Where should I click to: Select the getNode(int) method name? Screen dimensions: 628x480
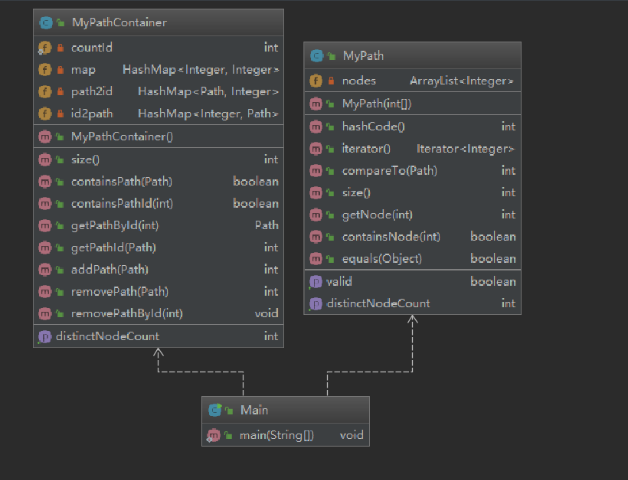pos(377,215)
